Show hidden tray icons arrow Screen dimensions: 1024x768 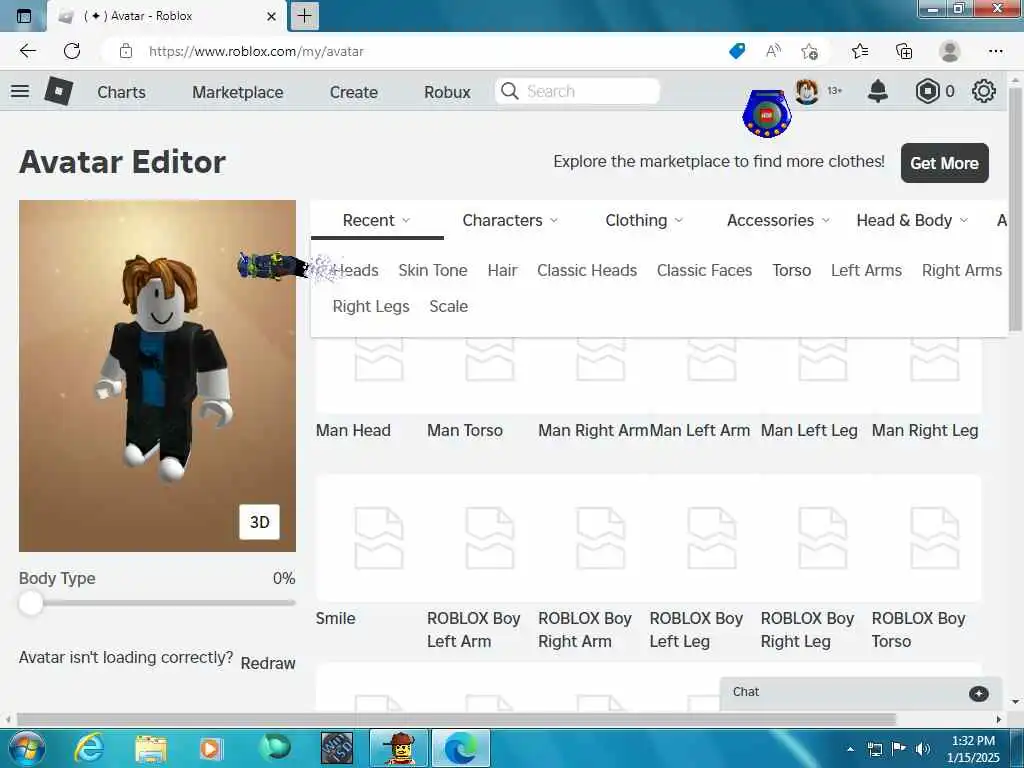tap(850, 749)
